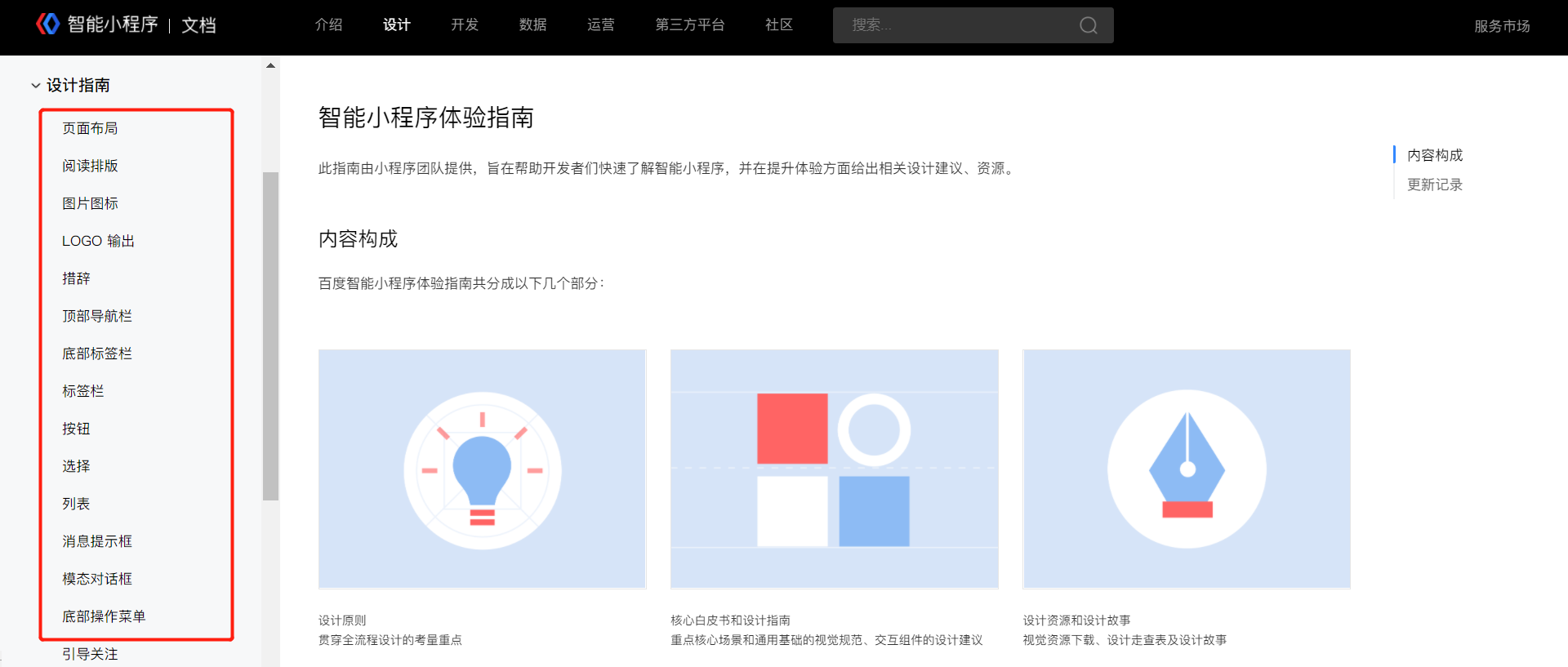This screenshot has width=1568, height=667.
Task: Open the 社区 nav tab
Action: pos(779,25)
